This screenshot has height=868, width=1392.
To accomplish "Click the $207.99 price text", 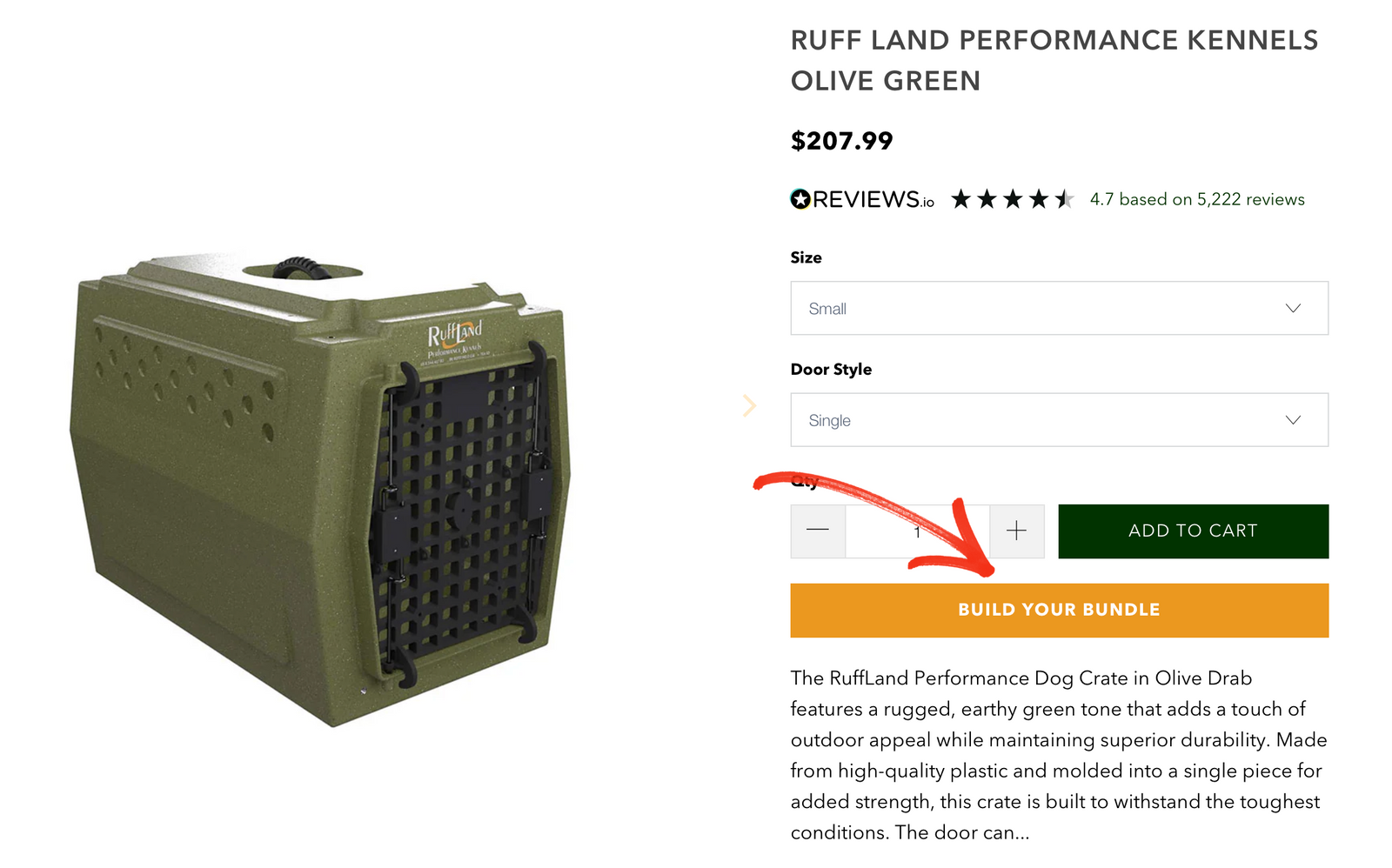I will coord(840,140).
